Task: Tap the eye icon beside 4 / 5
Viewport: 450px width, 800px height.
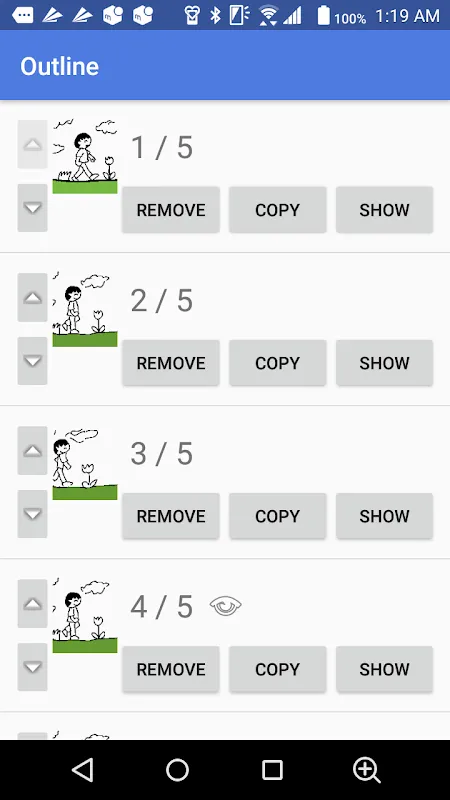Action: [226, 606]
